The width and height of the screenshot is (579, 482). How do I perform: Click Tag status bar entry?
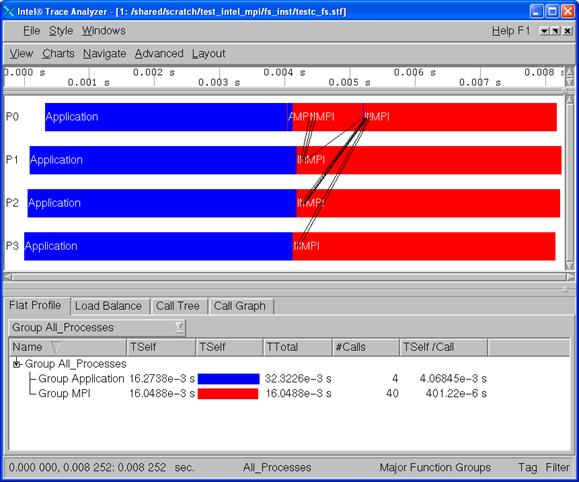pos(527,468)
